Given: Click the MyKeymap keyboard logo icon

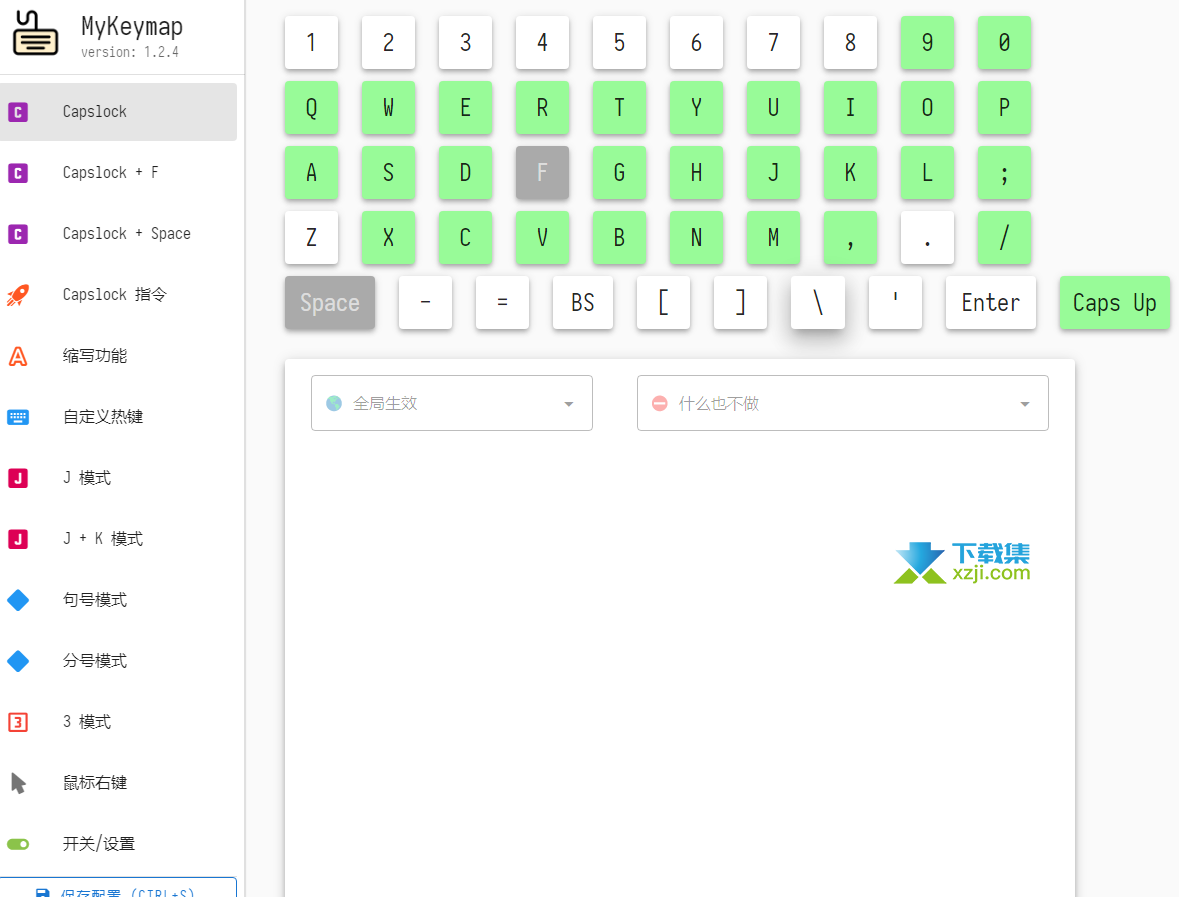Looking at the screenshot, I should pos(35,33).
